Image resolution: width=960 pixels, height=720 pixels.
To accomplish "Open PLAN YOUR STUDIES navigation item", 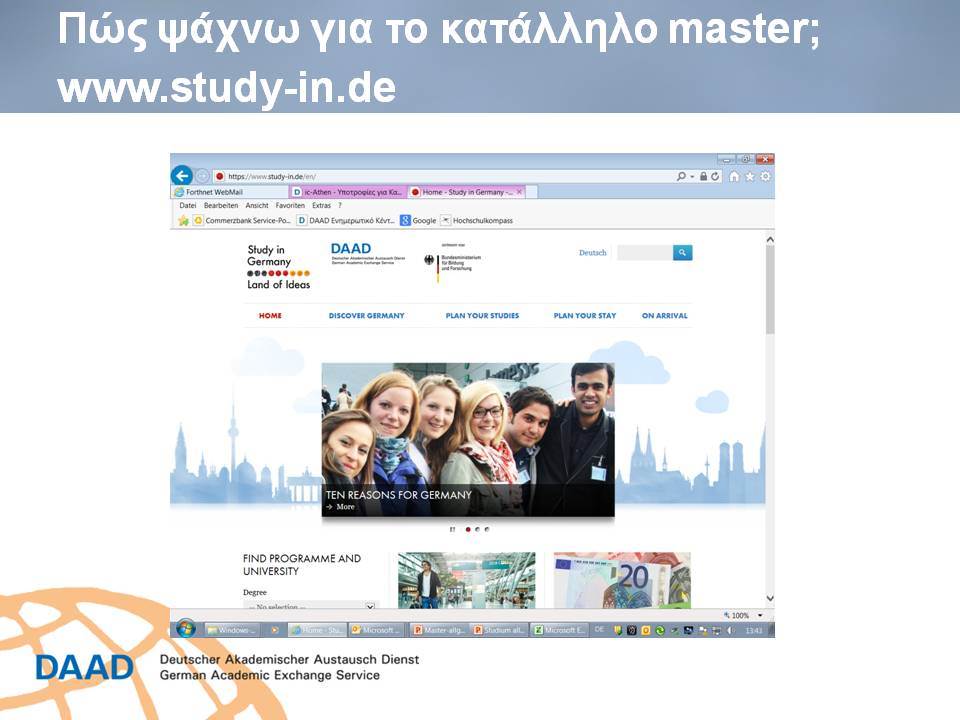I will (482, 316).
